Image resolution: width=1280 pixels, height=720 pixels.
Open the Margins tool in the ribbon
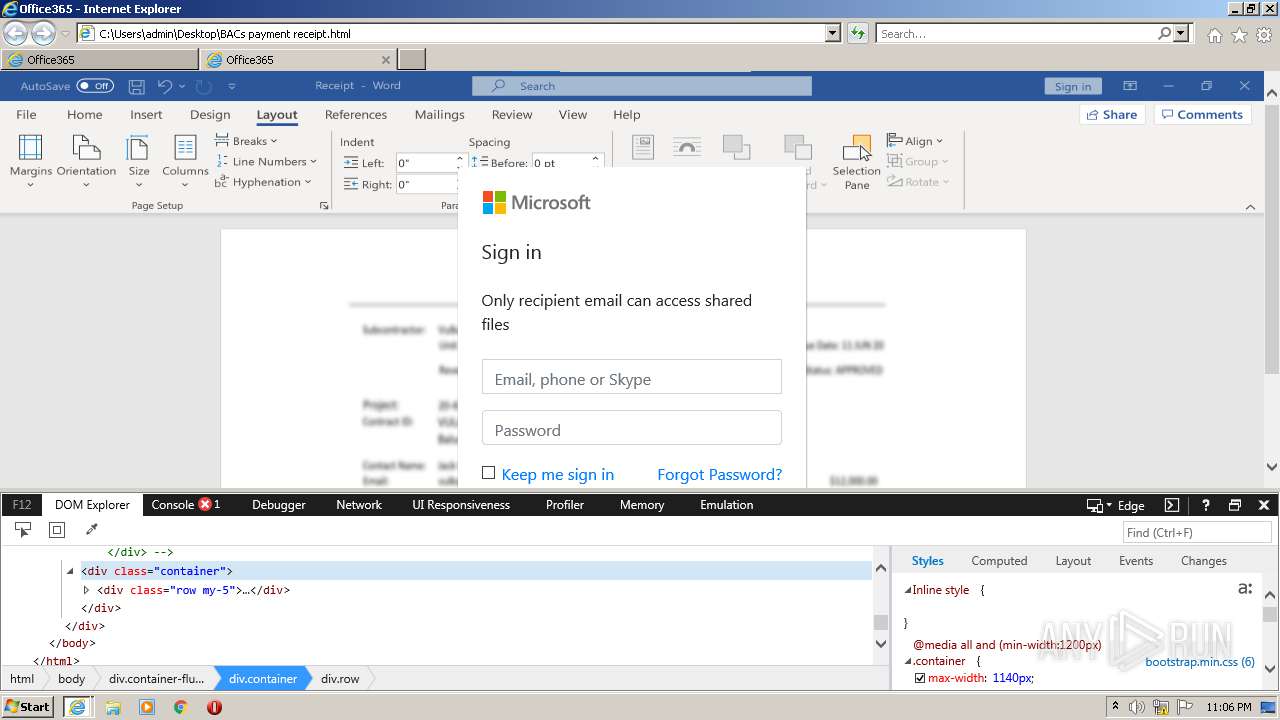pyautogui.click(x=31, y=161)
